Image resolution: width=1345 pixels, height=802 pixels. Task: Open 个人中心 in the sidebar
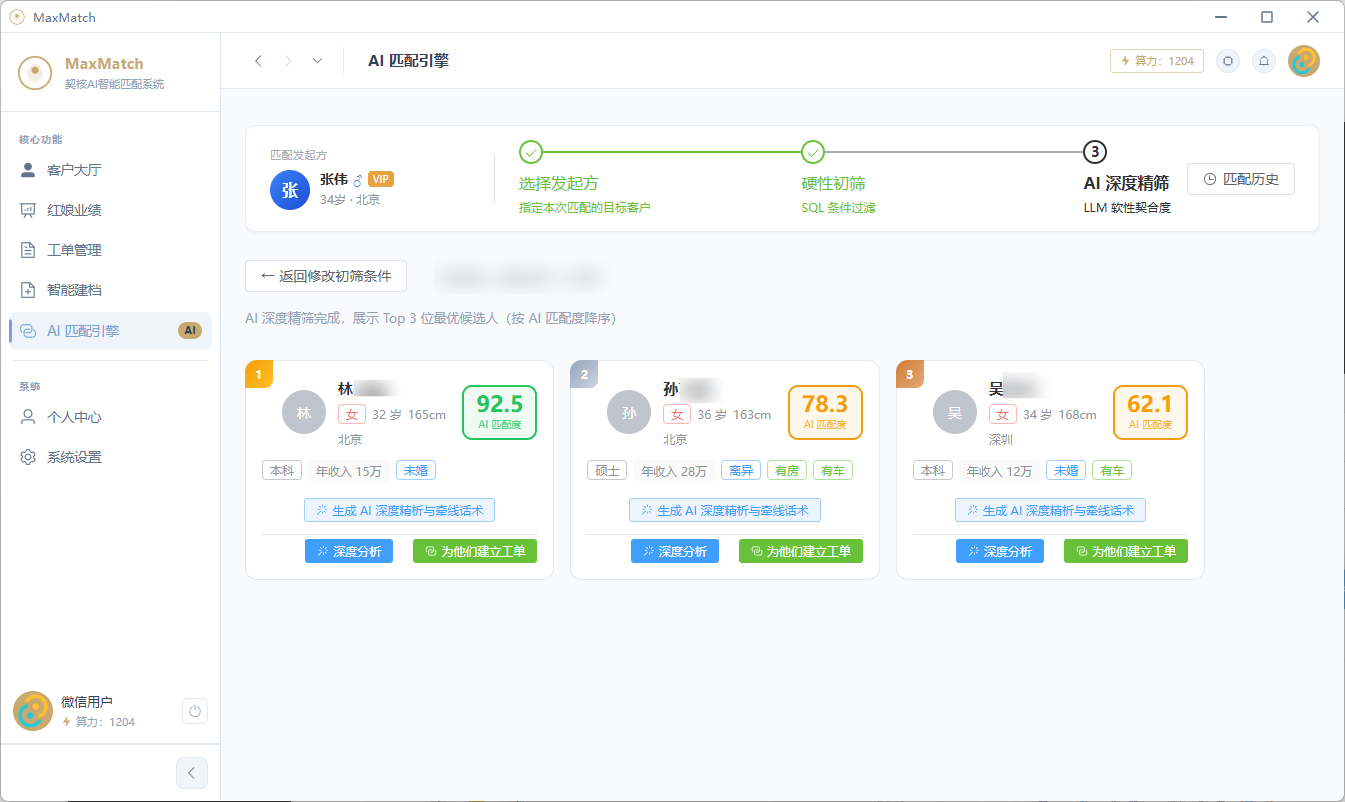coord(110,417)
